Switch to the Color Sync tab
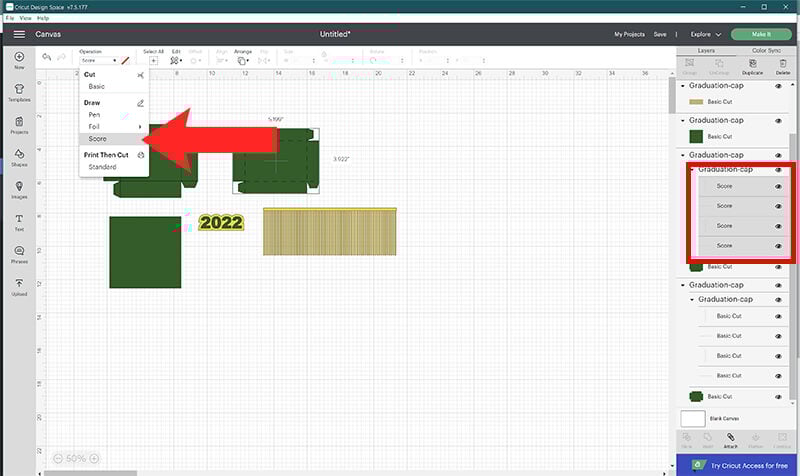This screenshot has height=476, width=800. (x=766, y=51)
